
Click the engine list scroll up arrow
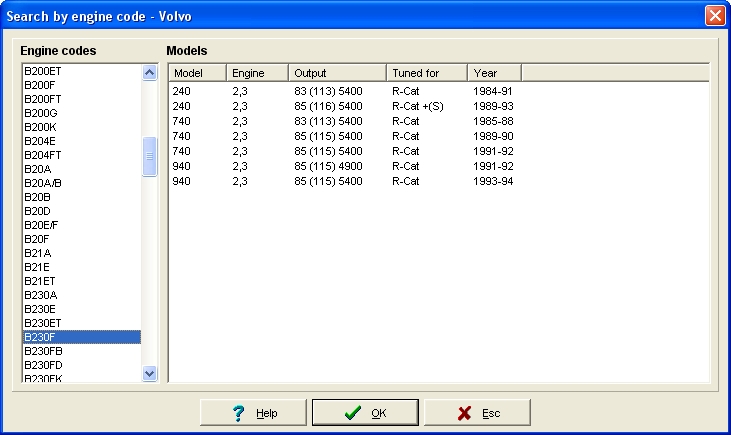point(149,72)
